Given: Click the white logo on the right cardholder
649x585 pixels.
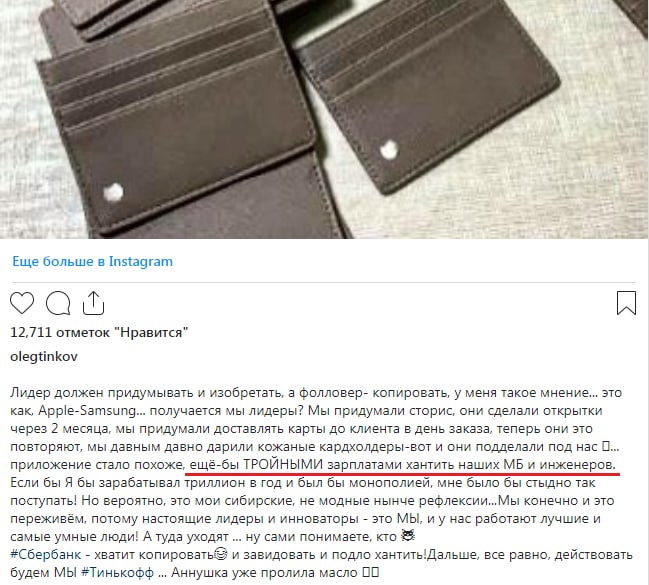Looking at the screenshot, I should 389,149.
